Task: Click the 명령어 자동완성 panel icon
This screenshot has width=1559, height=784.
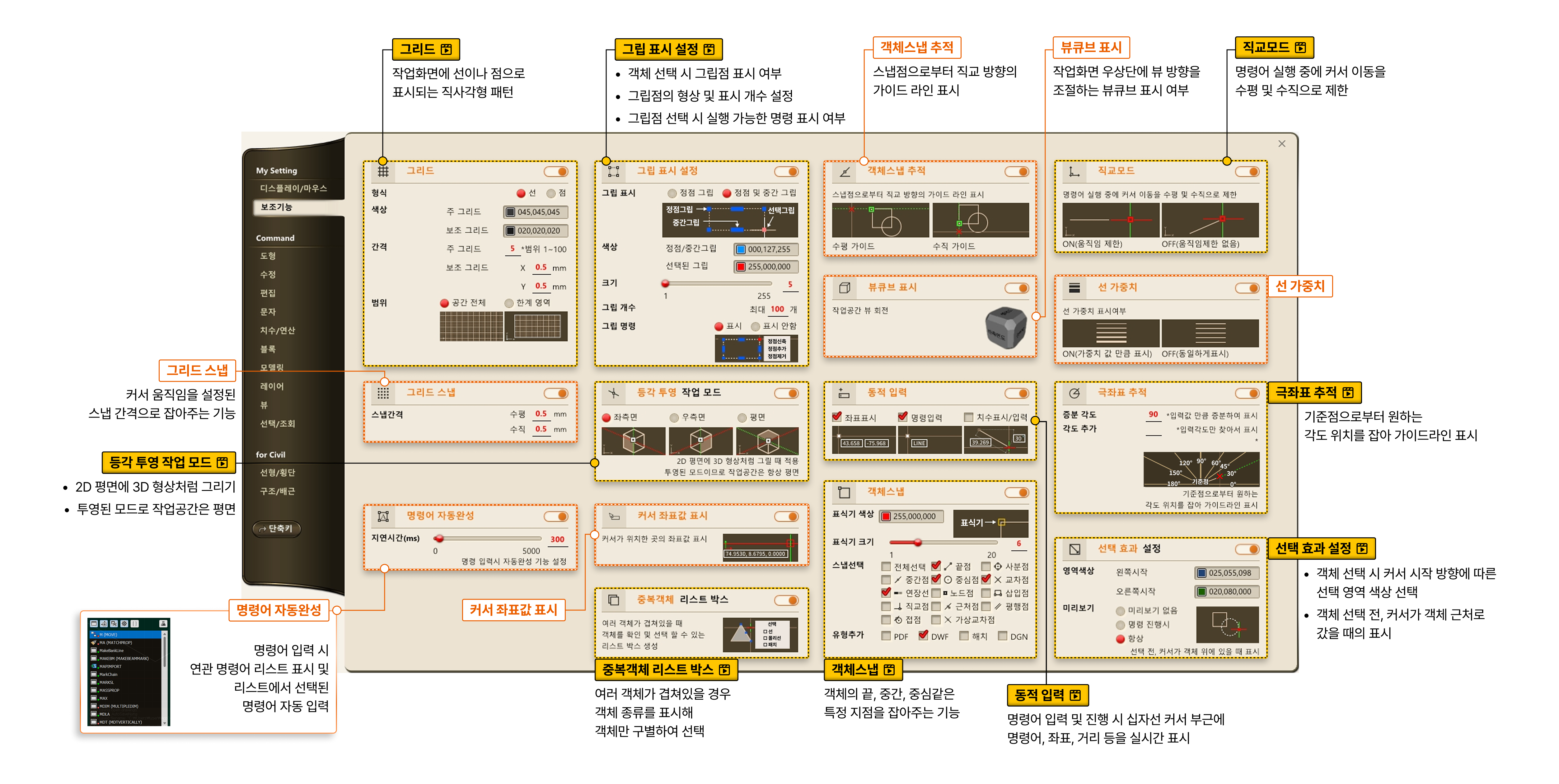Action: point(383,516)
